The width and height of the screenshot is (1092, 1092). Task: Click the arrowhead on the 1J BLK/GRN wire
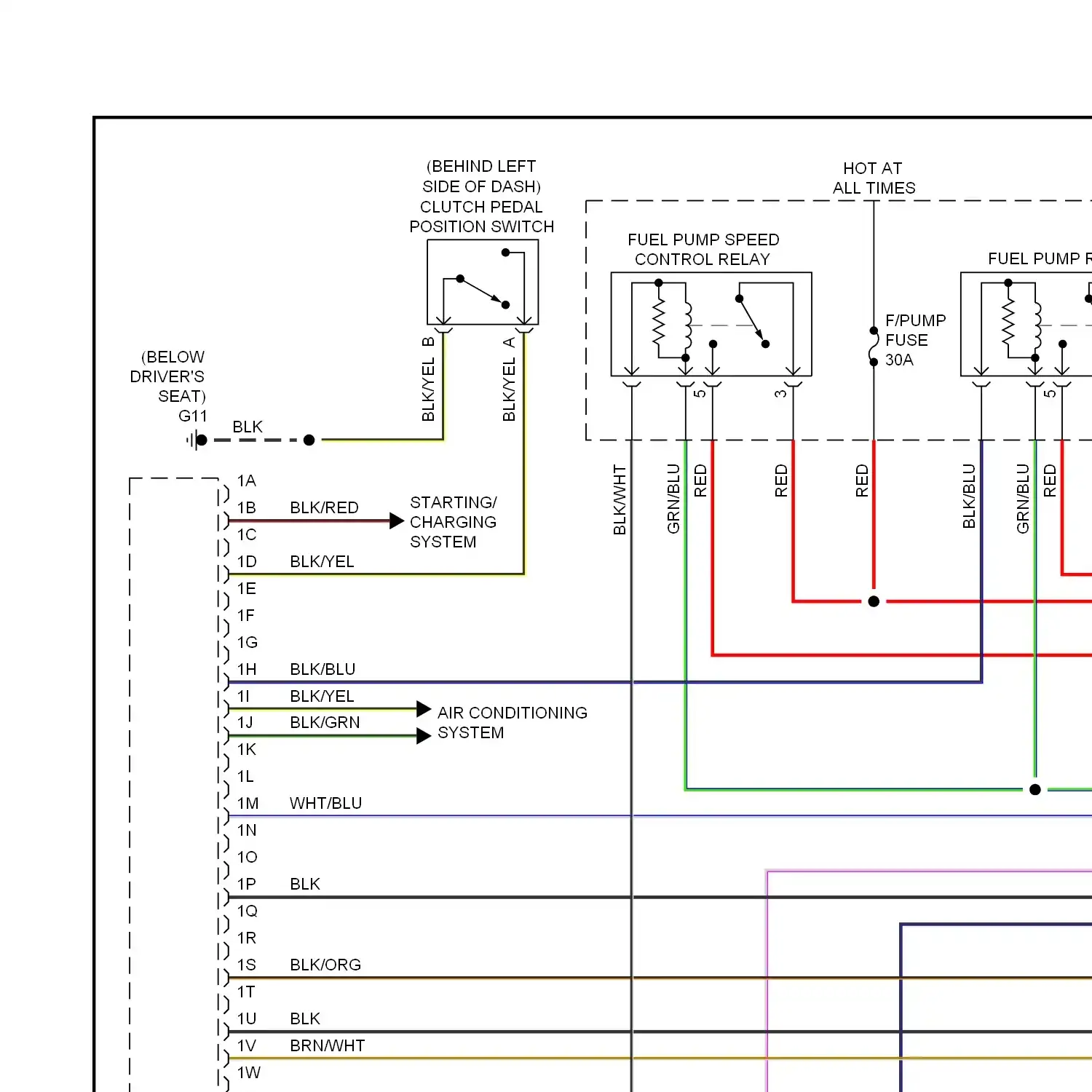pyautogui.click(x=424, y=736)
